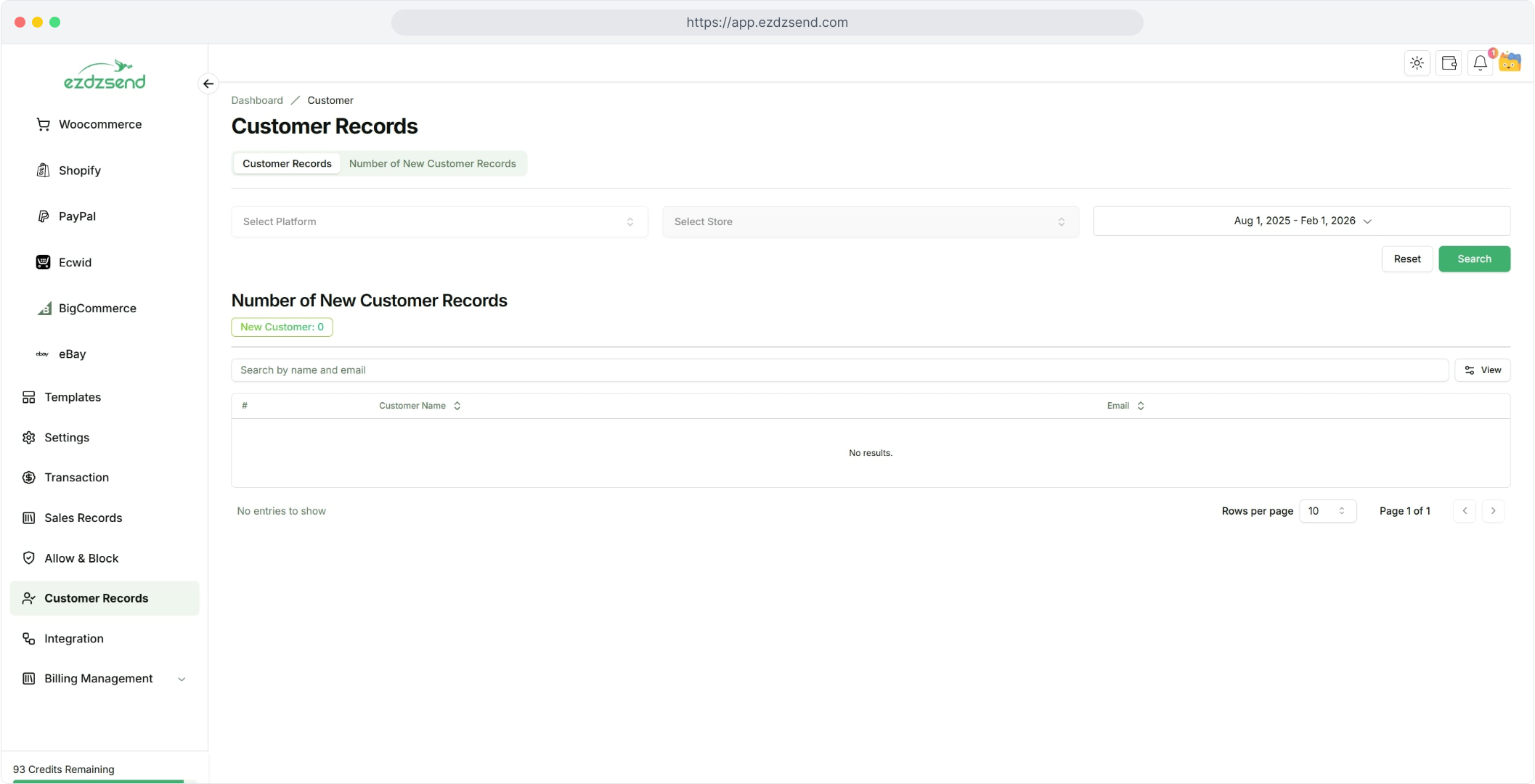Open the Ecwid integration page

pyautogui.click(x=75, y=262)
